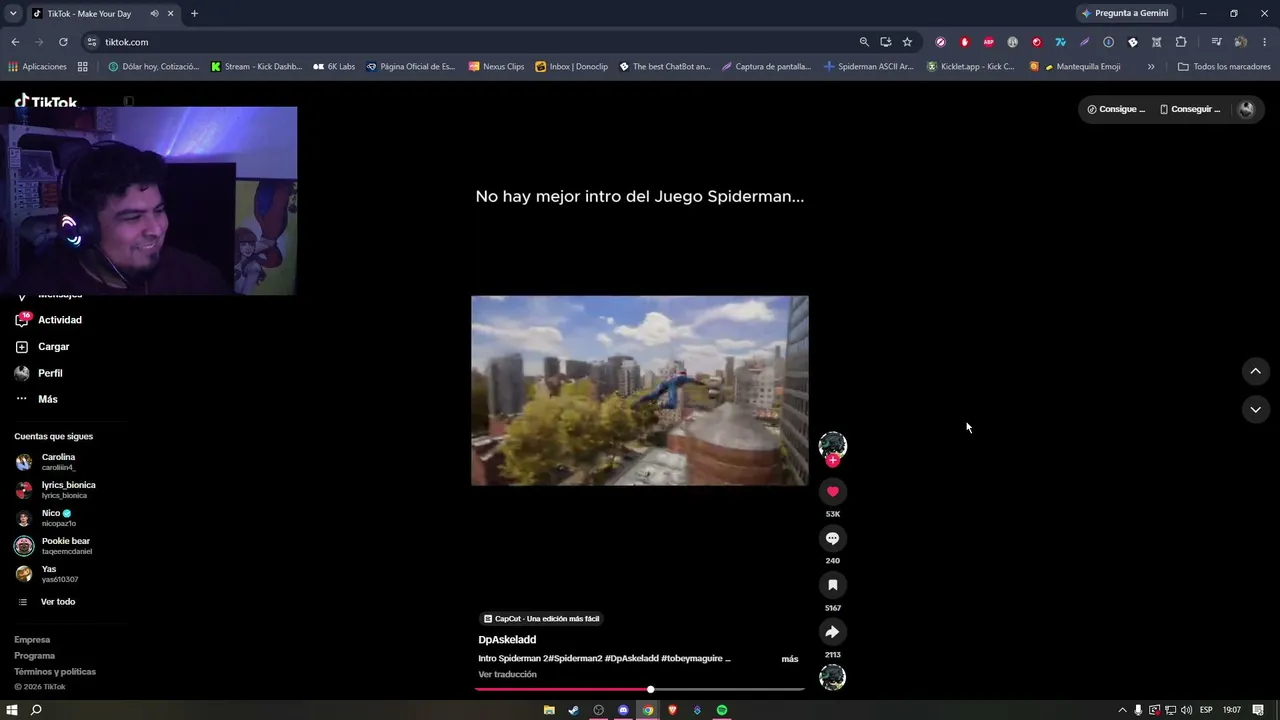Viewport: 1280px width, 720px height.
Task: Click the Más three-dots icon
Action: [22, 399]
